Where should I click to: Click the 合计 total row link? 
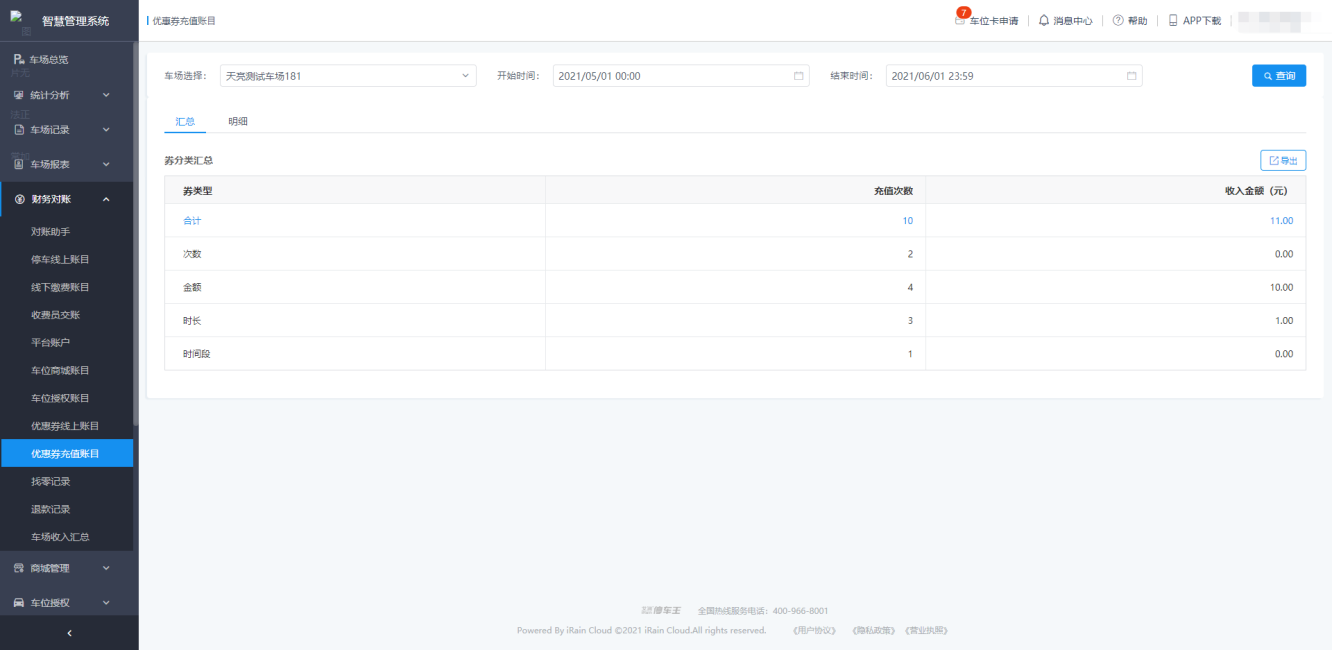pos(192,221)
